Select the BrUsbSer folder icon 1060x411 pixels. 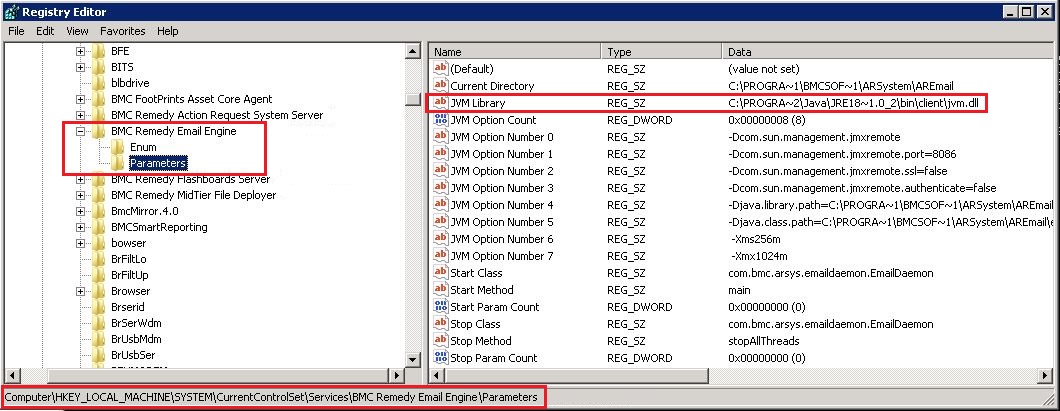(99, 355)
